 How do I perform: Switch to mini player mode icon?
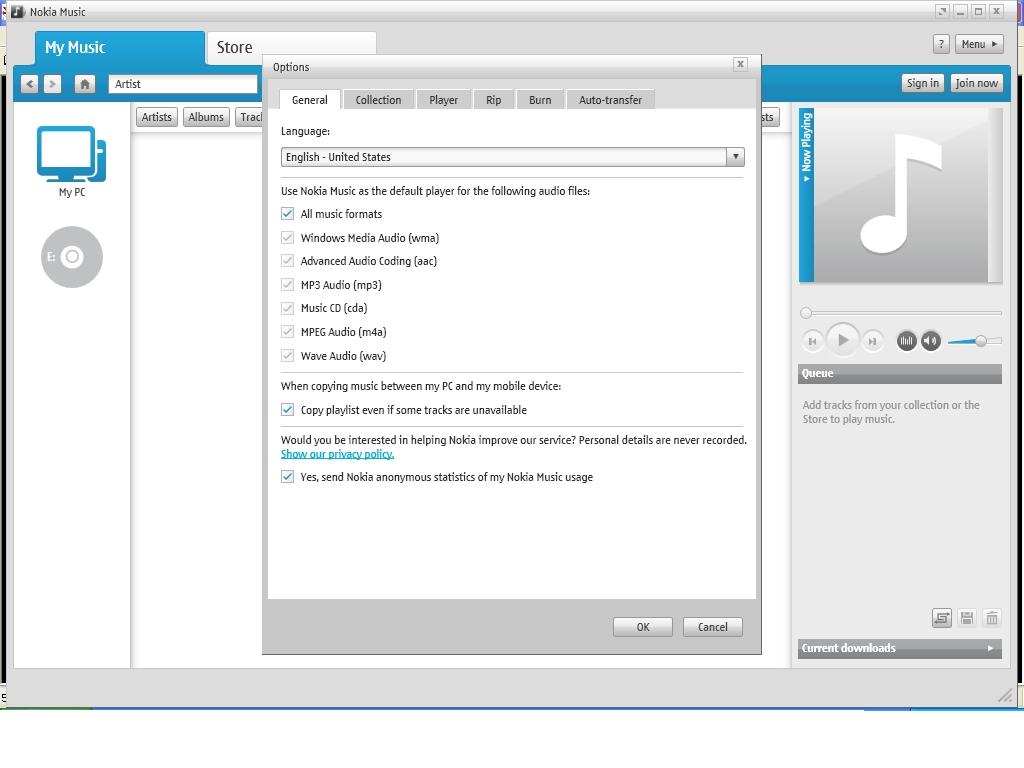(942, 11)
